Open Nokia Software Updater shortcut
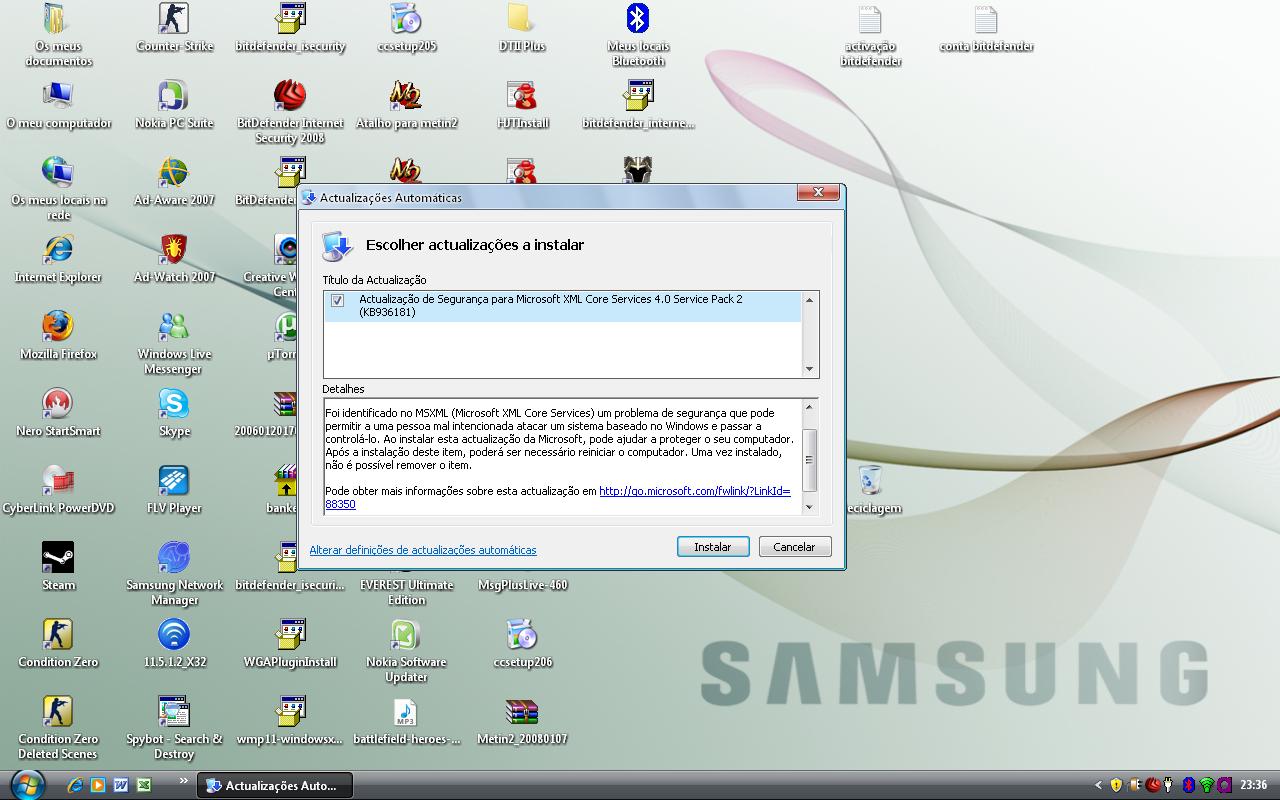The width and height of the screenshot is (1280, 800). [x=406, y=650]
